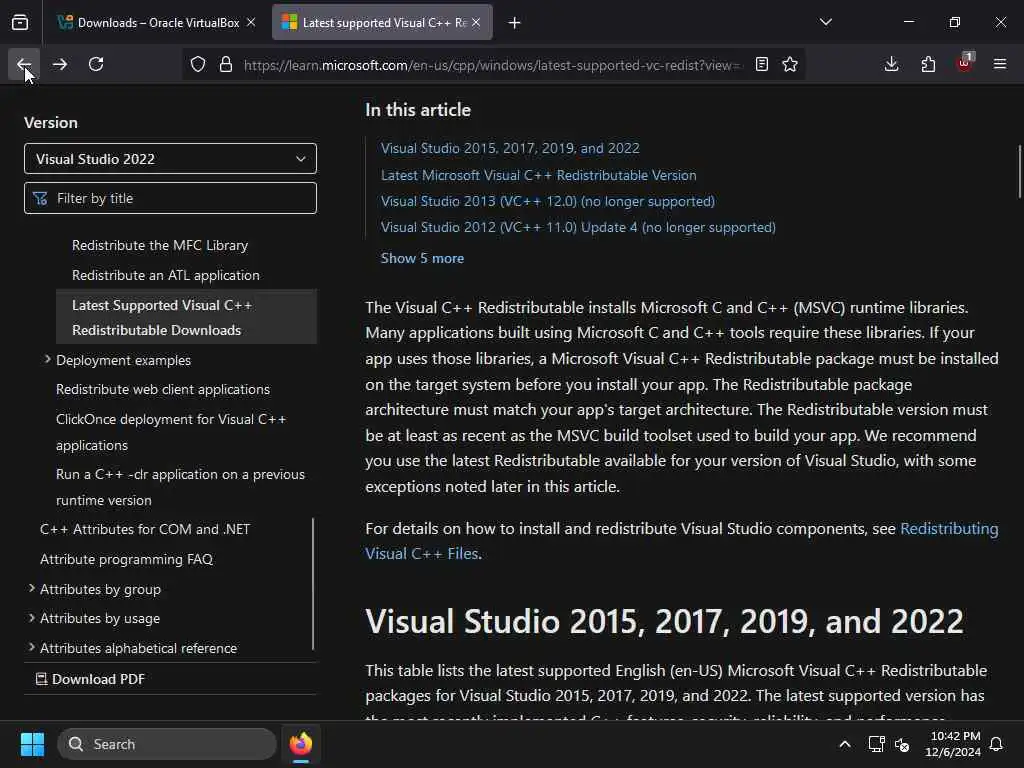The width and height of the screenshot is (1024, 768).
Task: Jump to Visual Studio 2015, 2017, 2019, and 2022
Action: click(510, 148)
